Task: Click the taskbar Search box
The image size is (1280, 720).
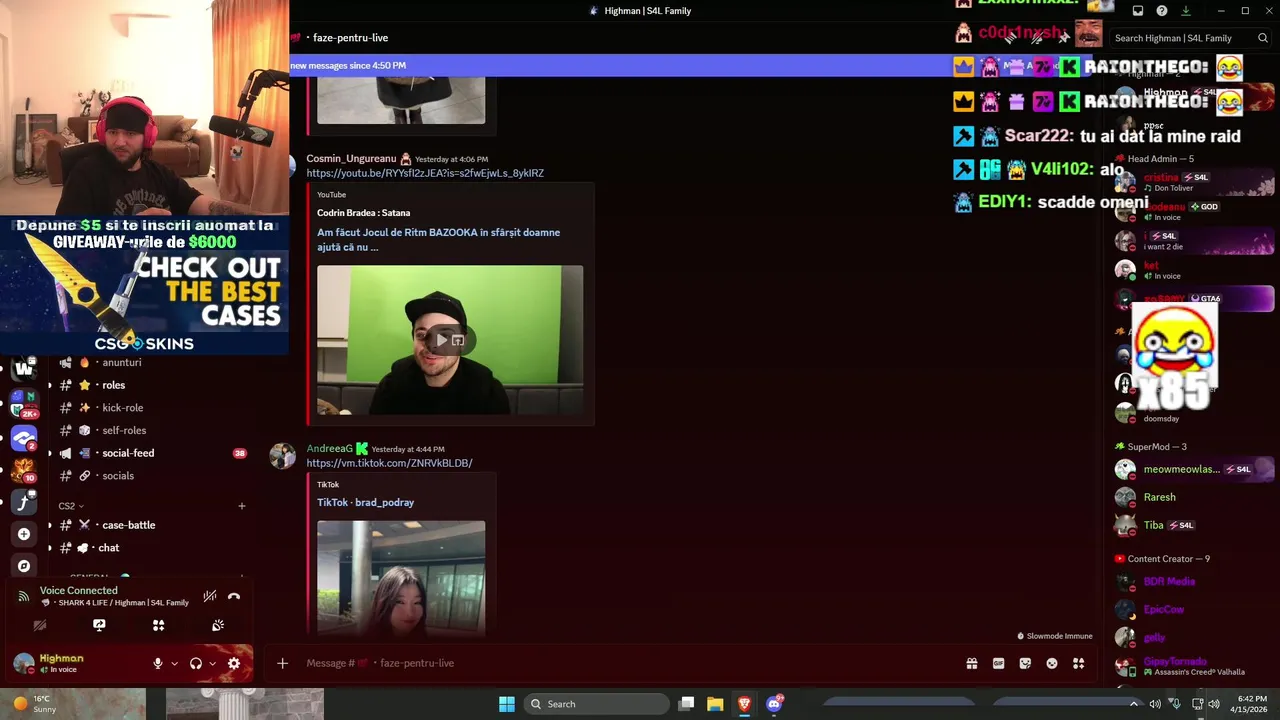Action: click(597, 704)
